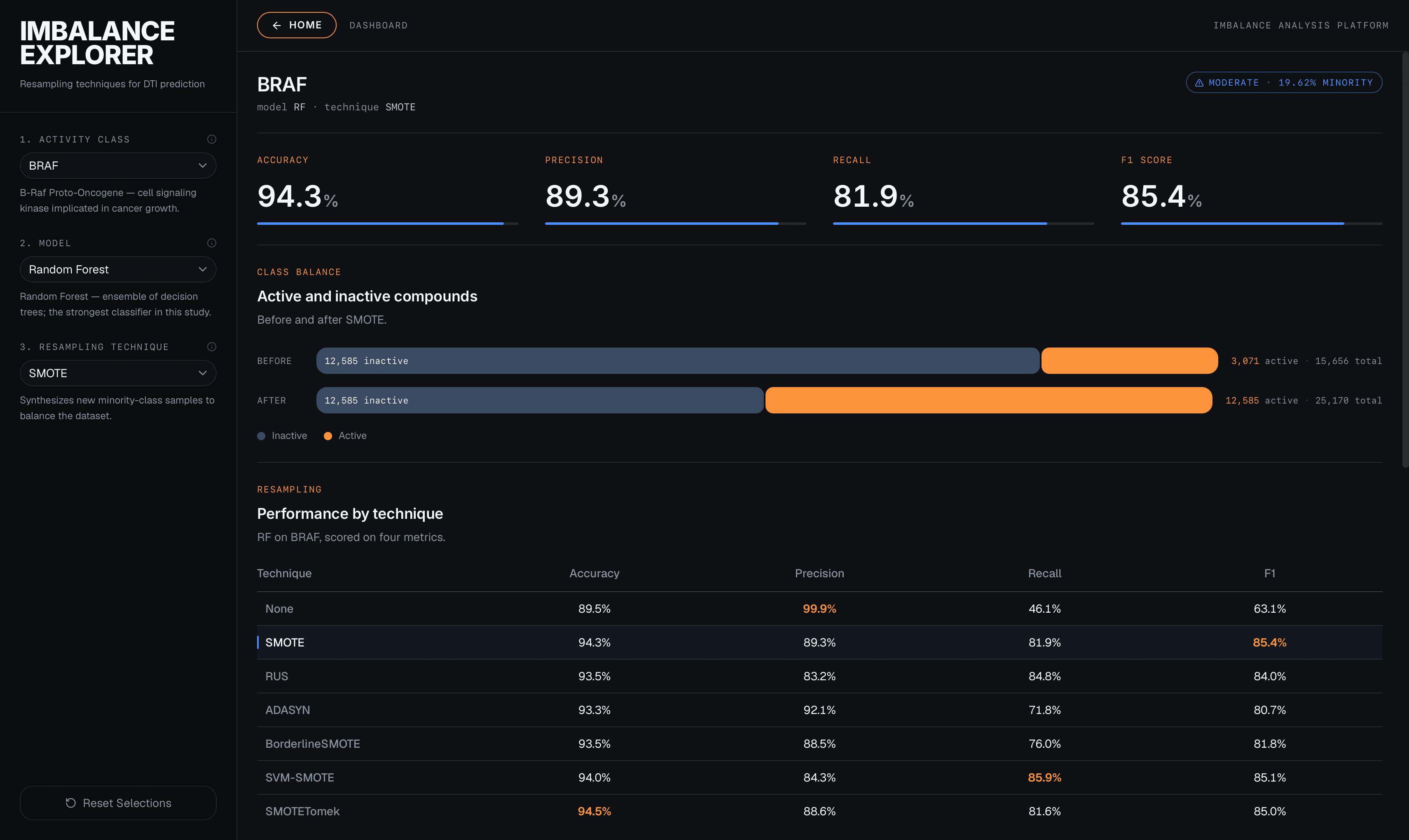Open the BRAF activity class dropdown
The image size is (1409, 840).
coord(118,165)
